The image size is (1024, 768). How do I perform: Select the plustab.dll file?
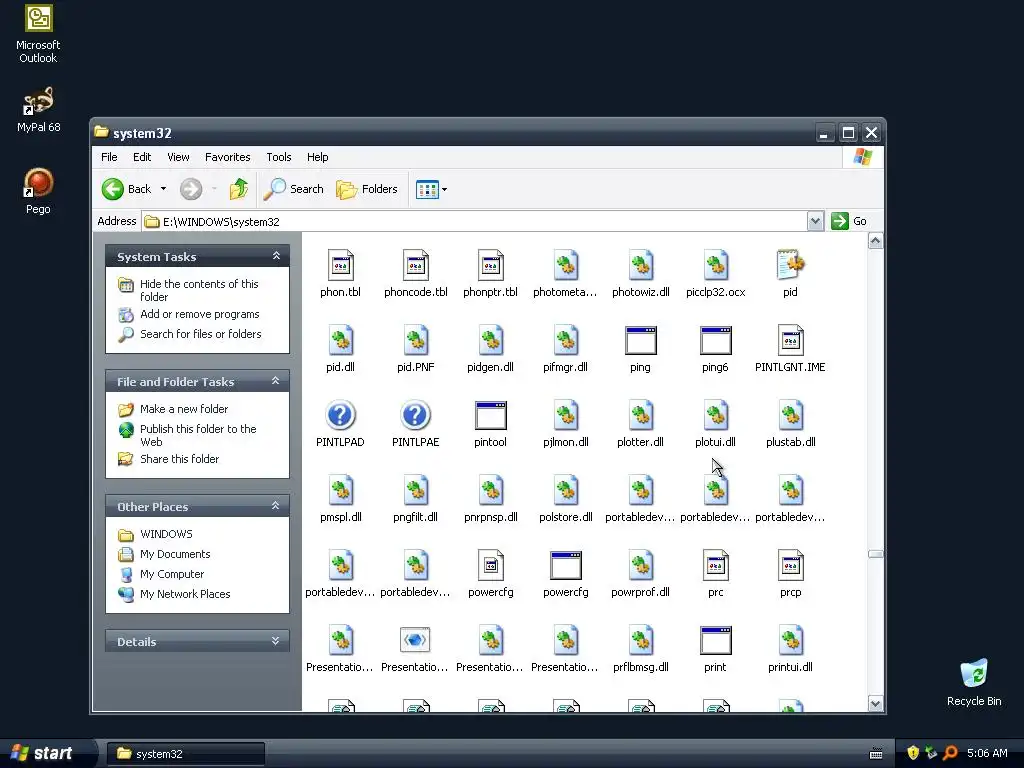point(790,423)
